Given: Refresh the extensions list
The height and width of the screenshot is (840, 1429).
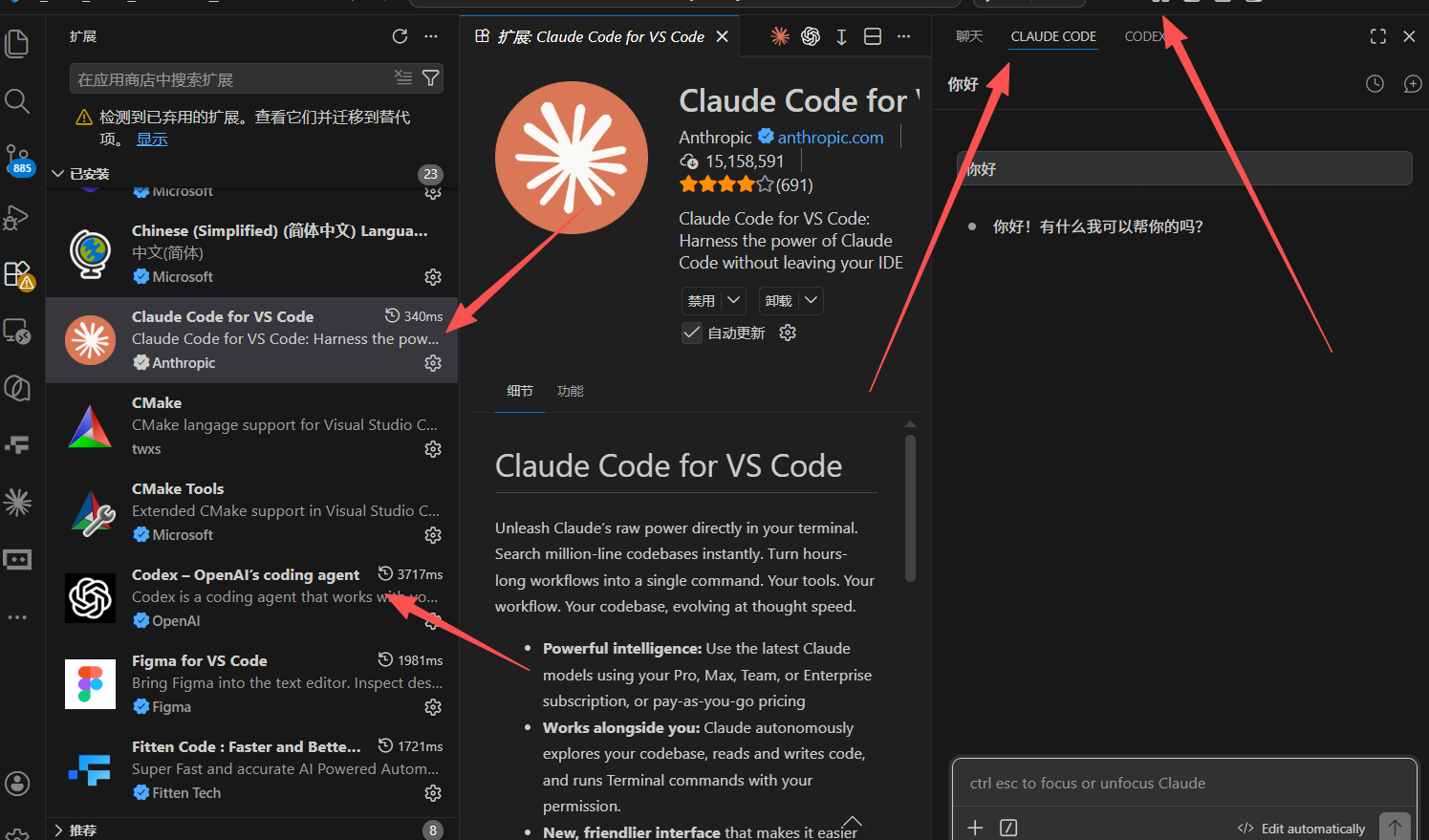Looking at the screenshot, I should pyautogui.click(x=400, y=36).
